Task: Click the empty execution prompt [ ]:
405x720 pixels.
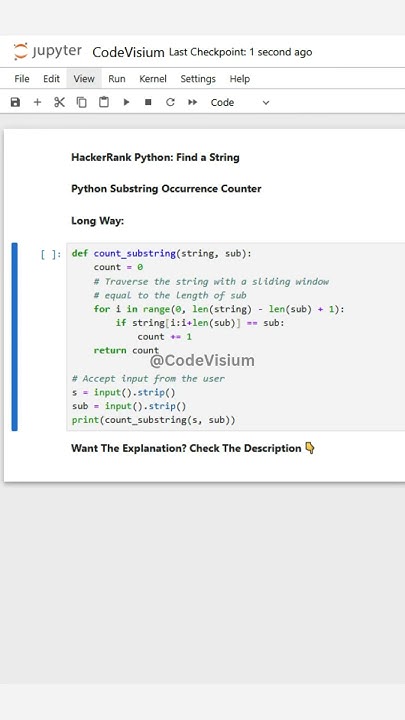Action: (x=51, y=254)
